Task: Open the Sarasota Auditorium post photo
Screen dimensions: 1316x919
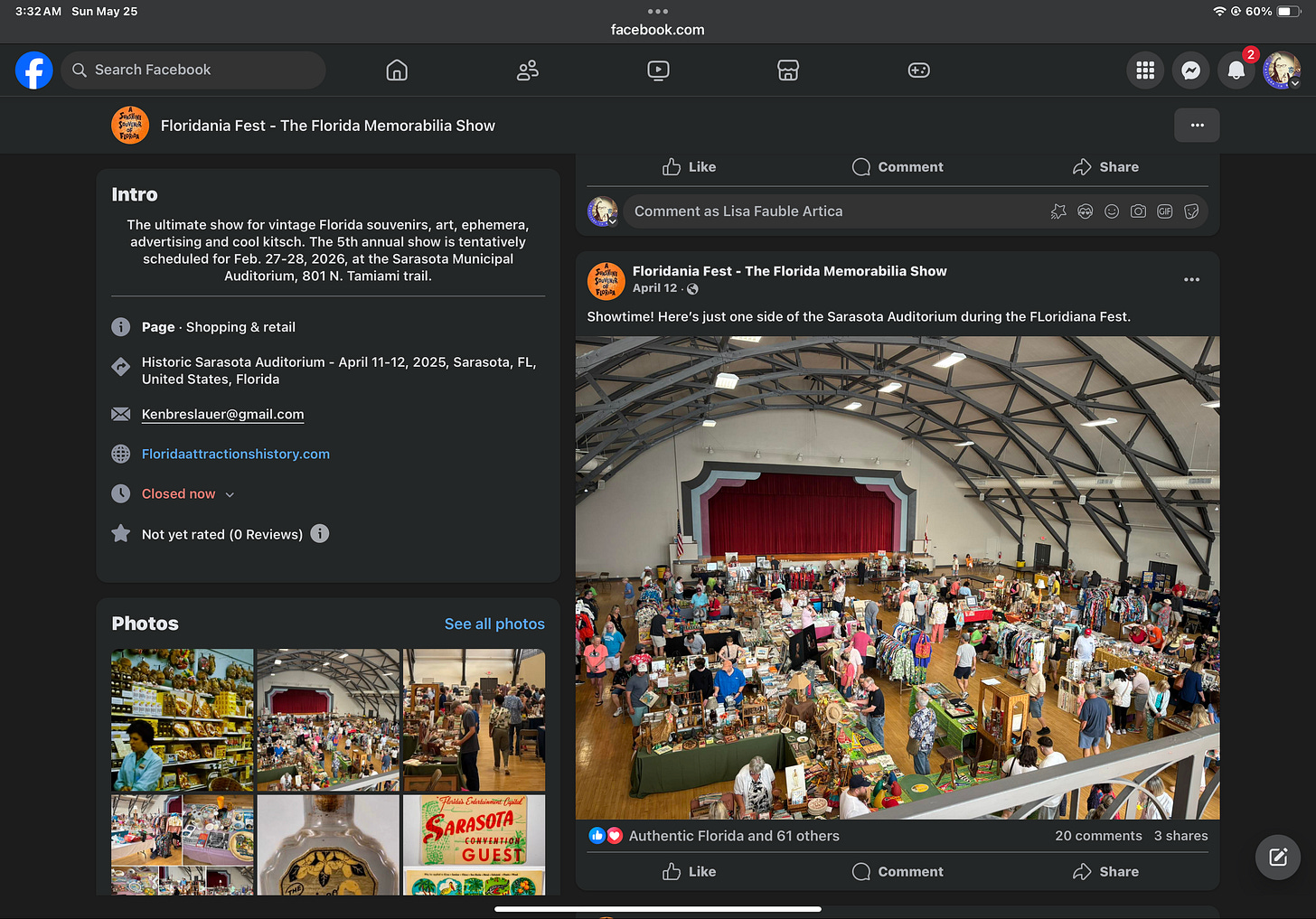Action: pyautogui.click(x=898, y=578)
